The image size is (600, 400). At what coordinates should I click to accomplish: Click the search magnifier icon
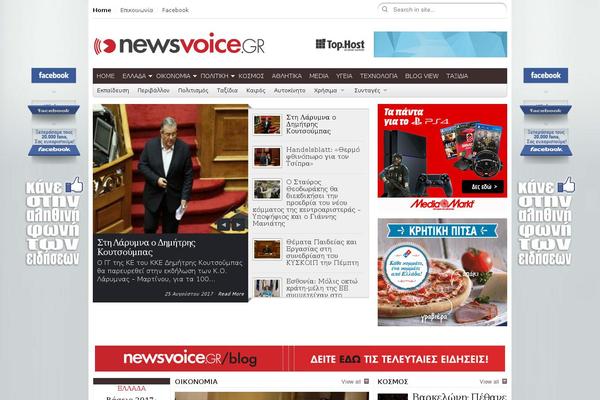pos(385,9)
